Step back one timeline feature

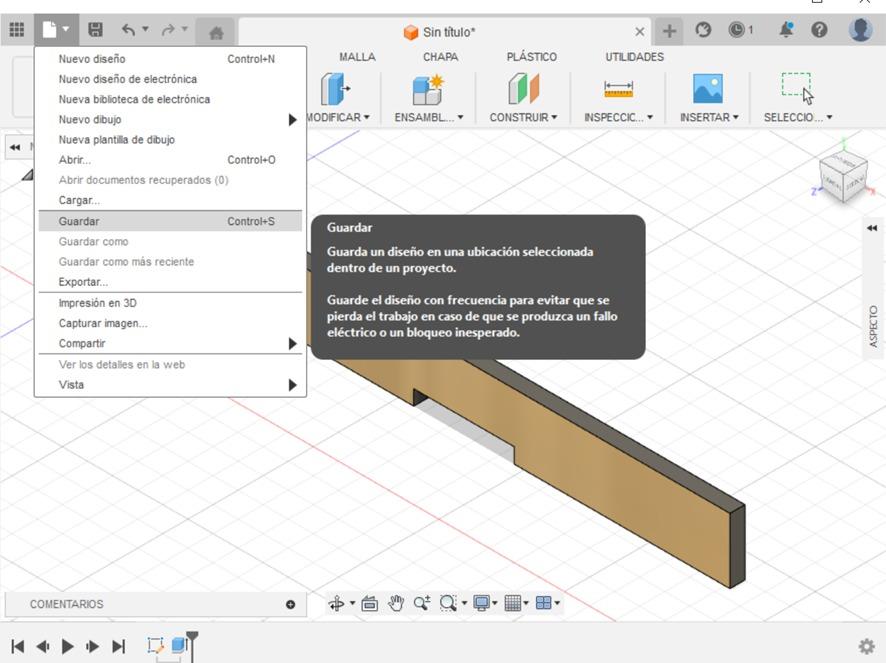(43, 646)
